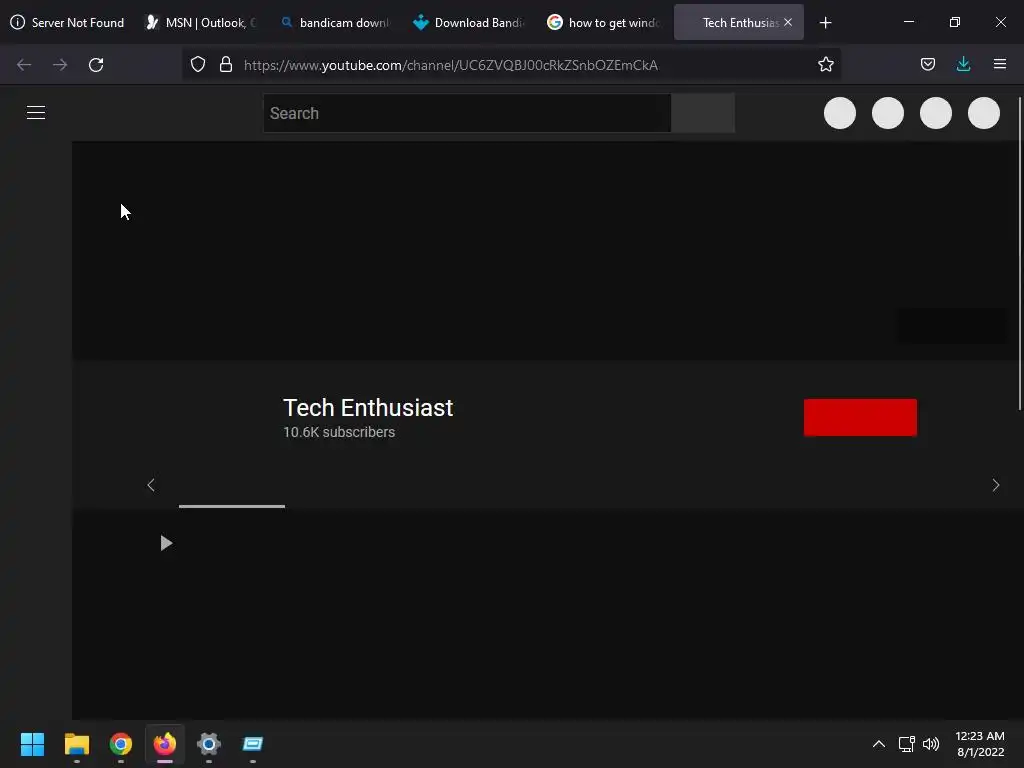Open File Explorer from taskbar
1024x768 pixels.
(76, 744)
